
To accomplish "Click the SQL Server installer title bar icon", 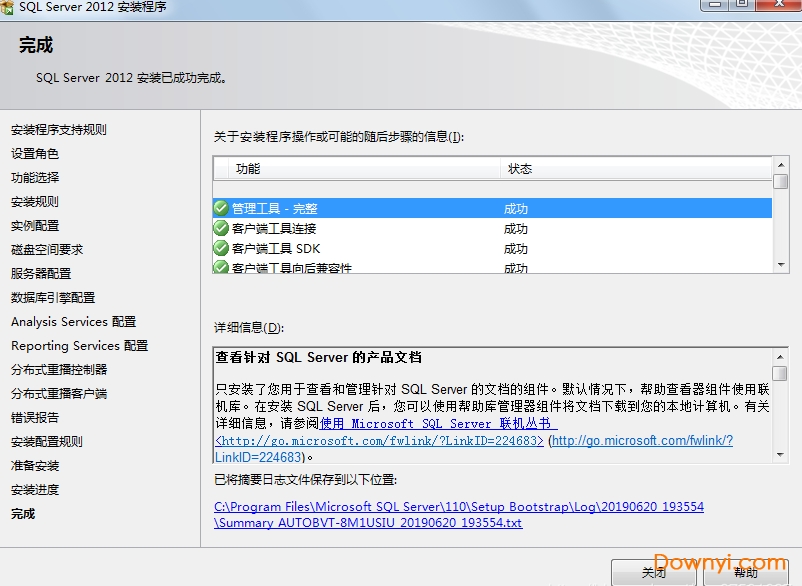I will [x=8, y=6].
